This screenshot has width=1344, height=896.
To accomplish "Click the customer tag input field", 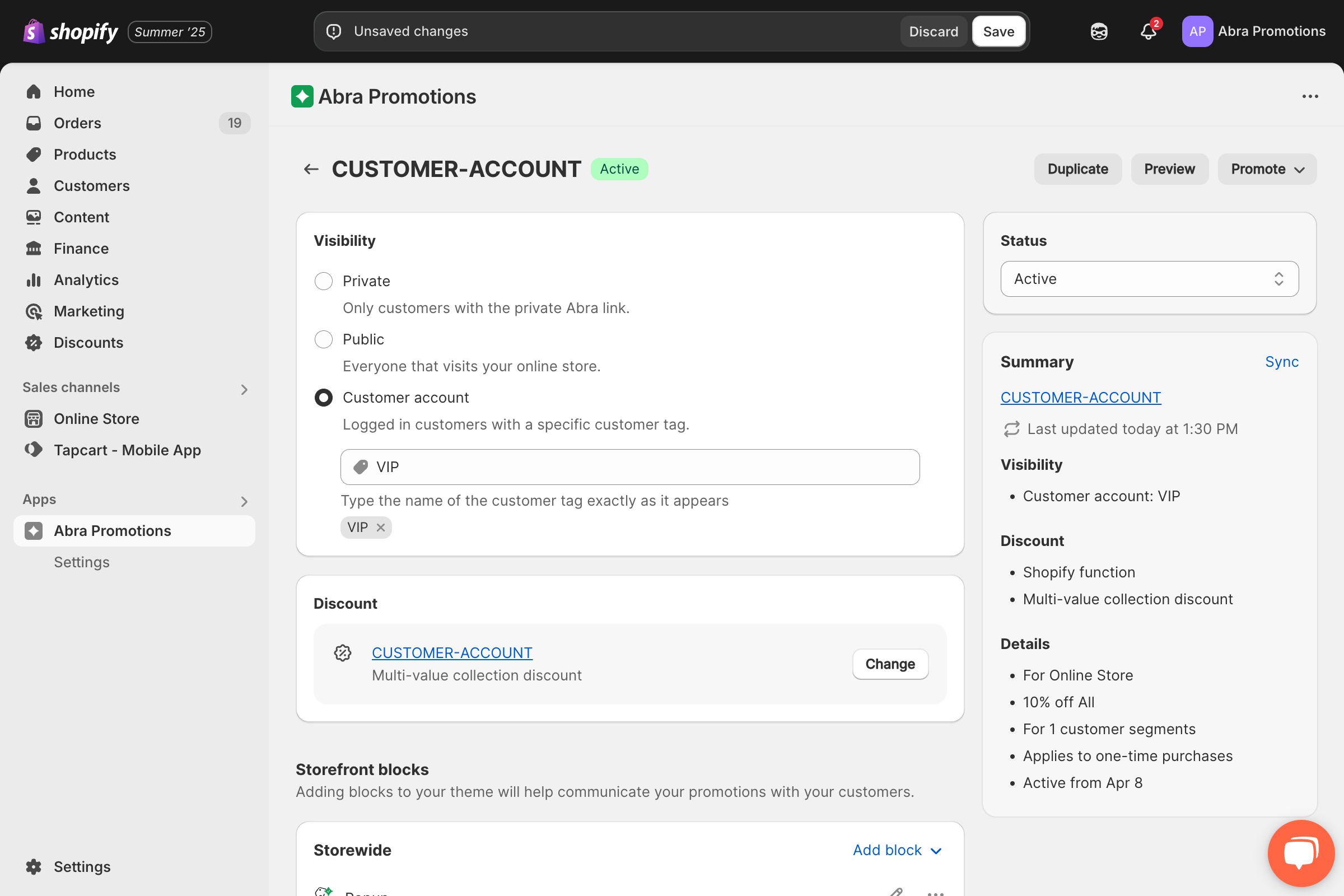I will (629, 467).
